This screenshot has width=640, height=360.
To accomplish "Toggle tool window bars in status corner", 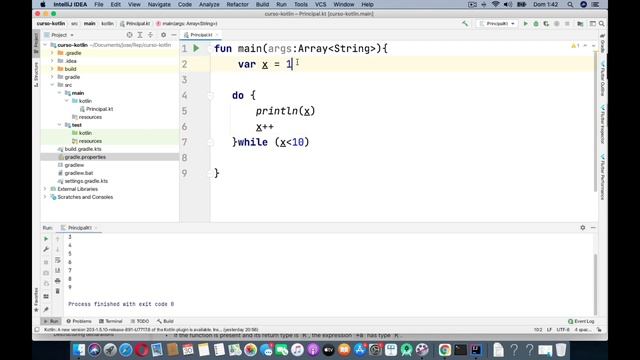I will click(x=37, y=330).
